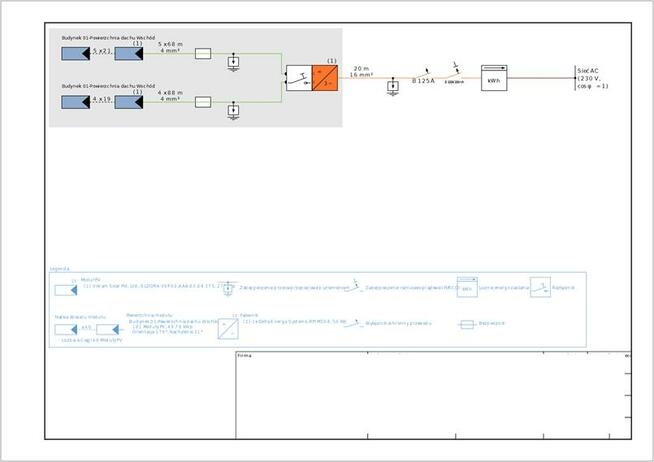The width and height of the screenshot is (654, 462).
Task: Click the Firma field in title block
Action: [x=244, y=356]
